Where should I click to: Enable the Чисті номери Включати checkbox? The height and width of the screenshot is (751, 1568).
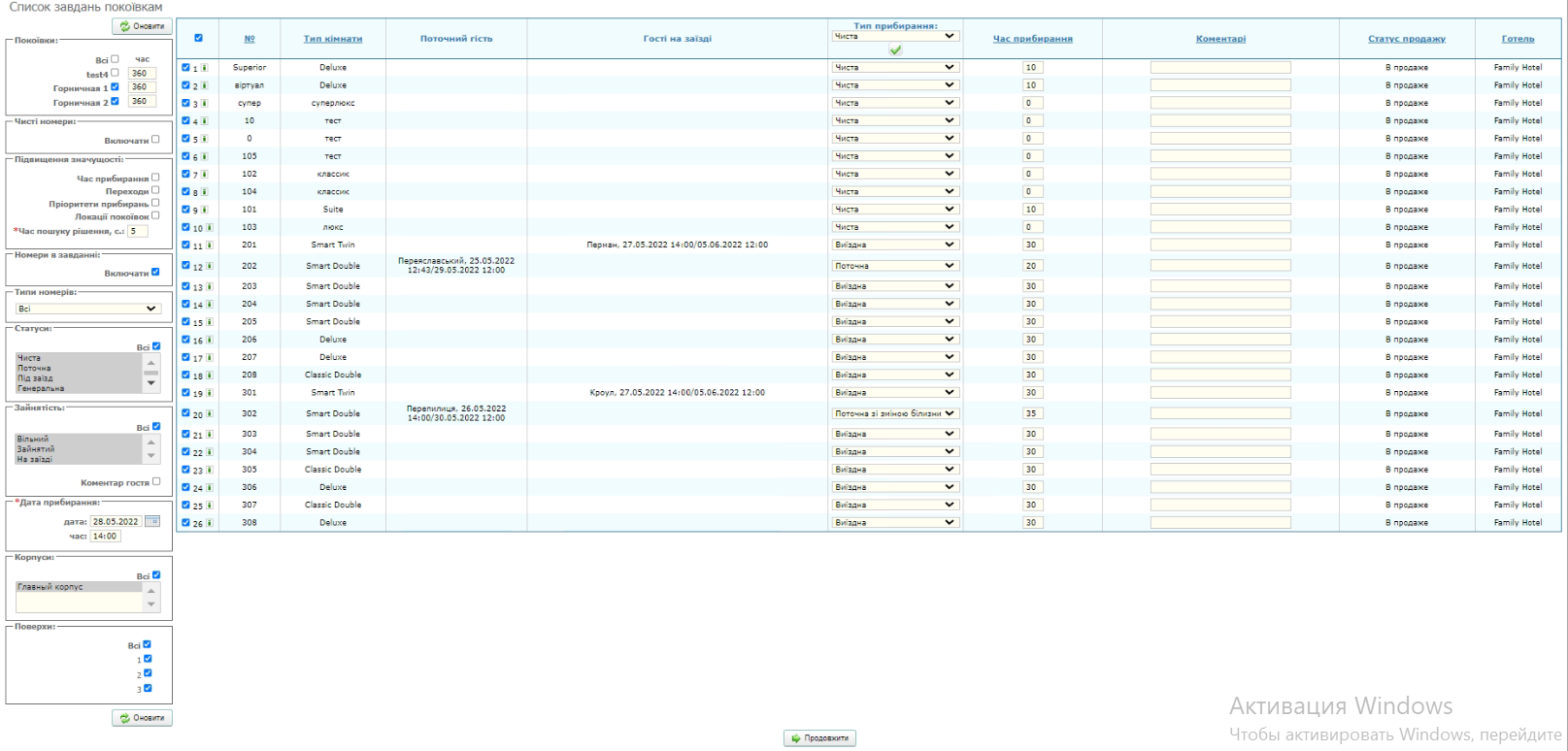click(x=155, y=140)
